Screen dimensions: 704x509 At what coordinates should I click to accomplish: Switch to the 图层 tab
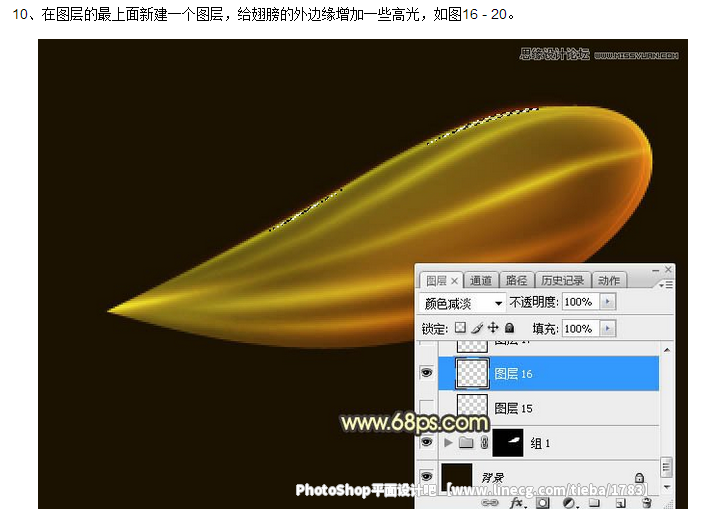[x=436, y=281]
